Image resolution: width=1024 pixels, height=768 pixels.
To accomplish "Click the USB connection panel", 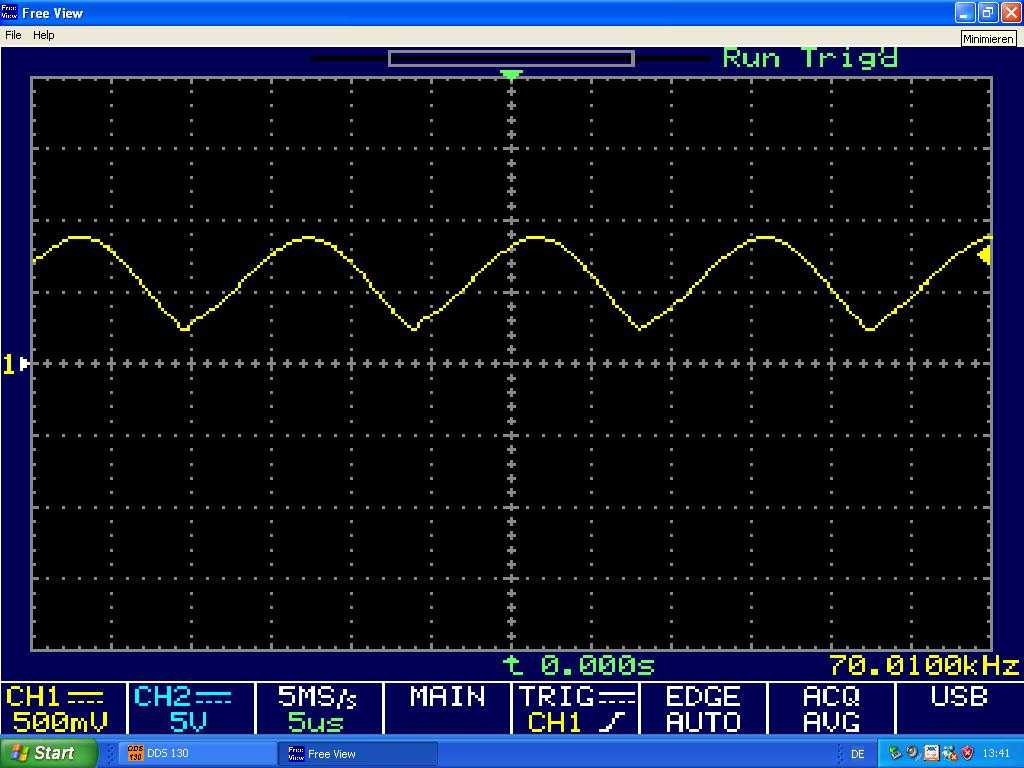I will click(959, 709).
